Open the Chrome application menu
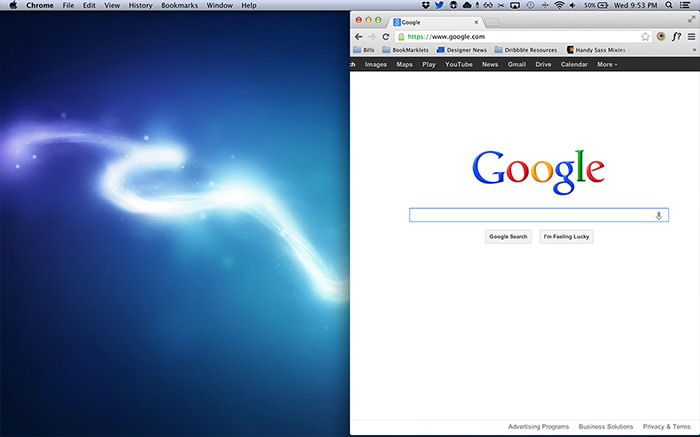The width and height of the screenshot is (700, 437). click(40, 5)
